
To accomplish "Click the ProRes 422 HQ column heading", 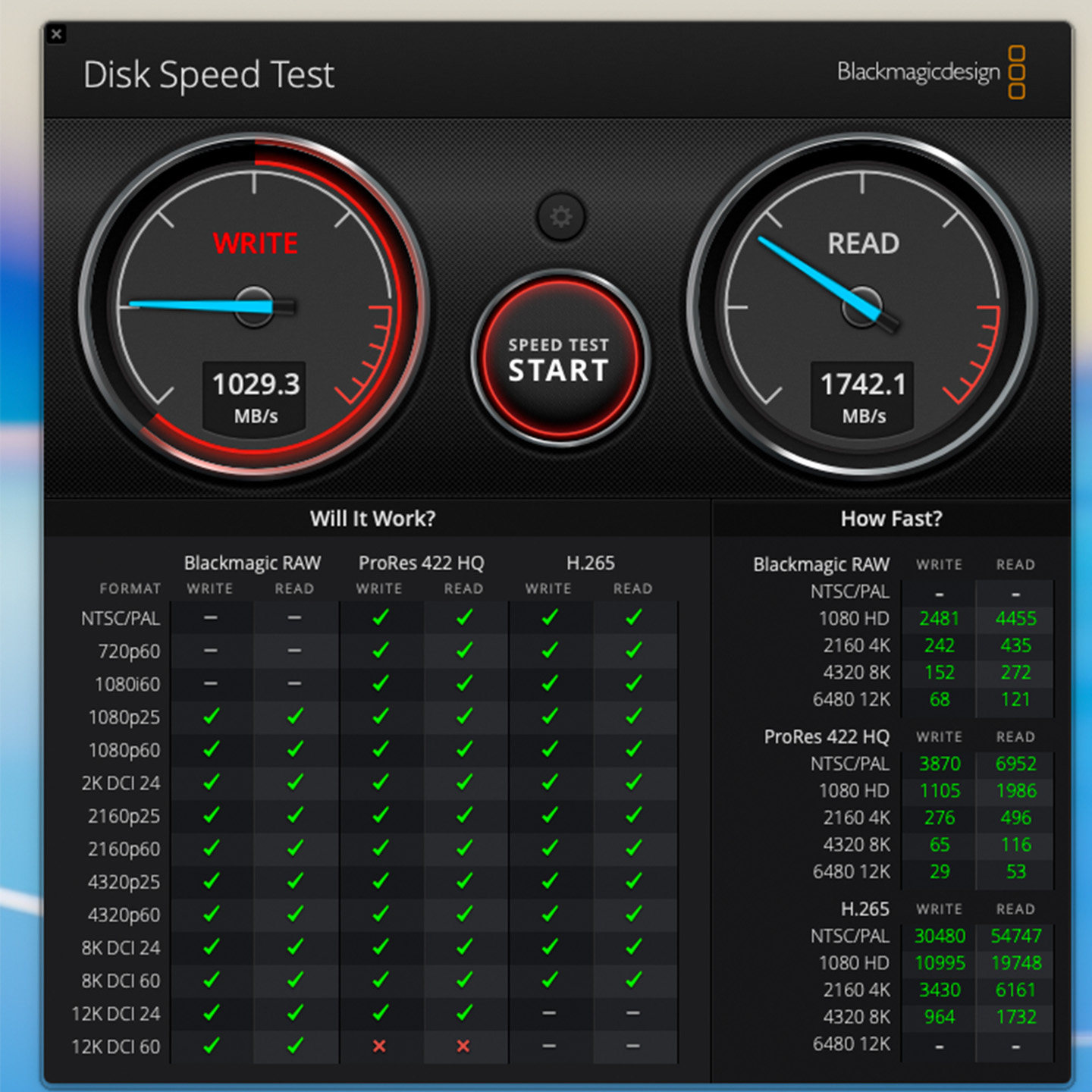I will [x=422, y=563].
